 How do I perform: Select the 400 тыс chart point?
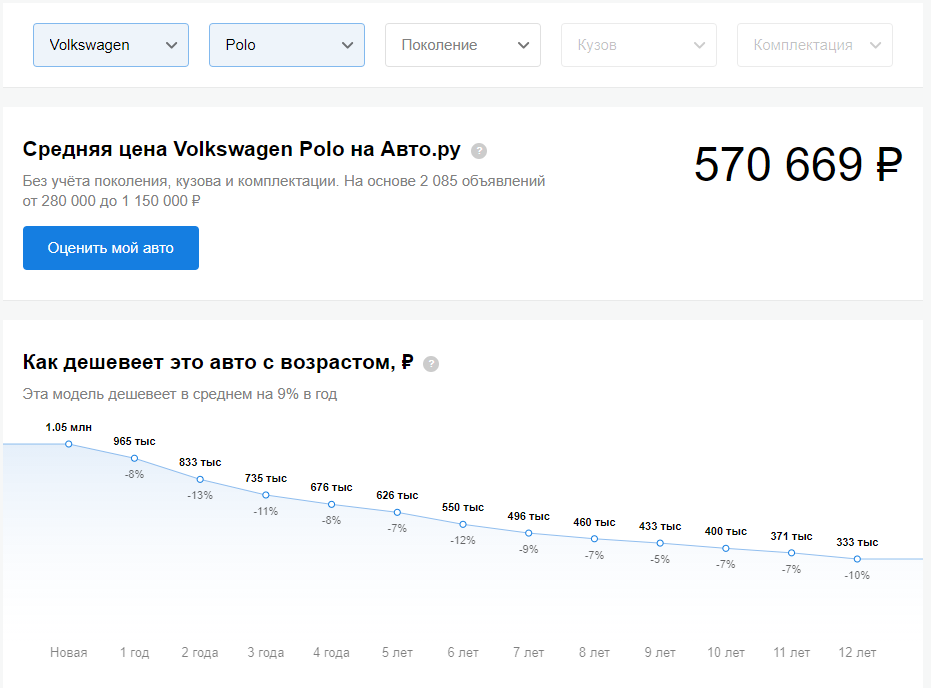coord(726,549)
